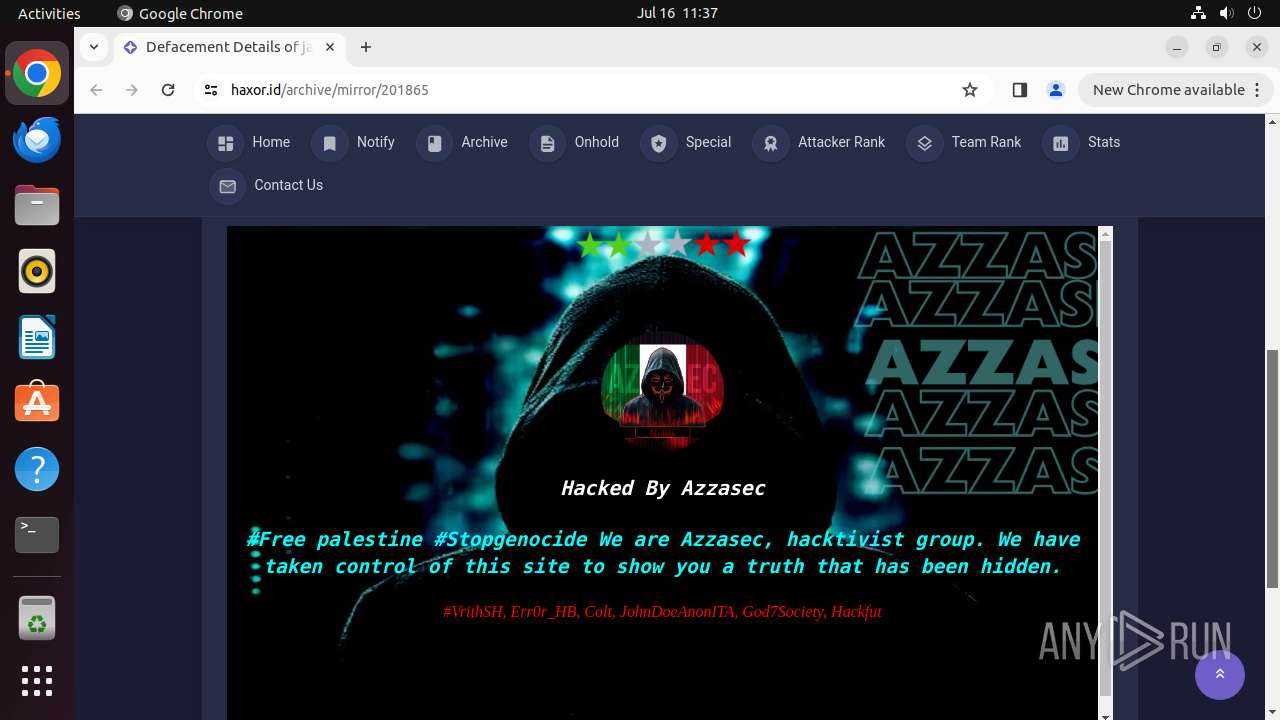
Task: Go forward in browser history
Action: [132, 90]
